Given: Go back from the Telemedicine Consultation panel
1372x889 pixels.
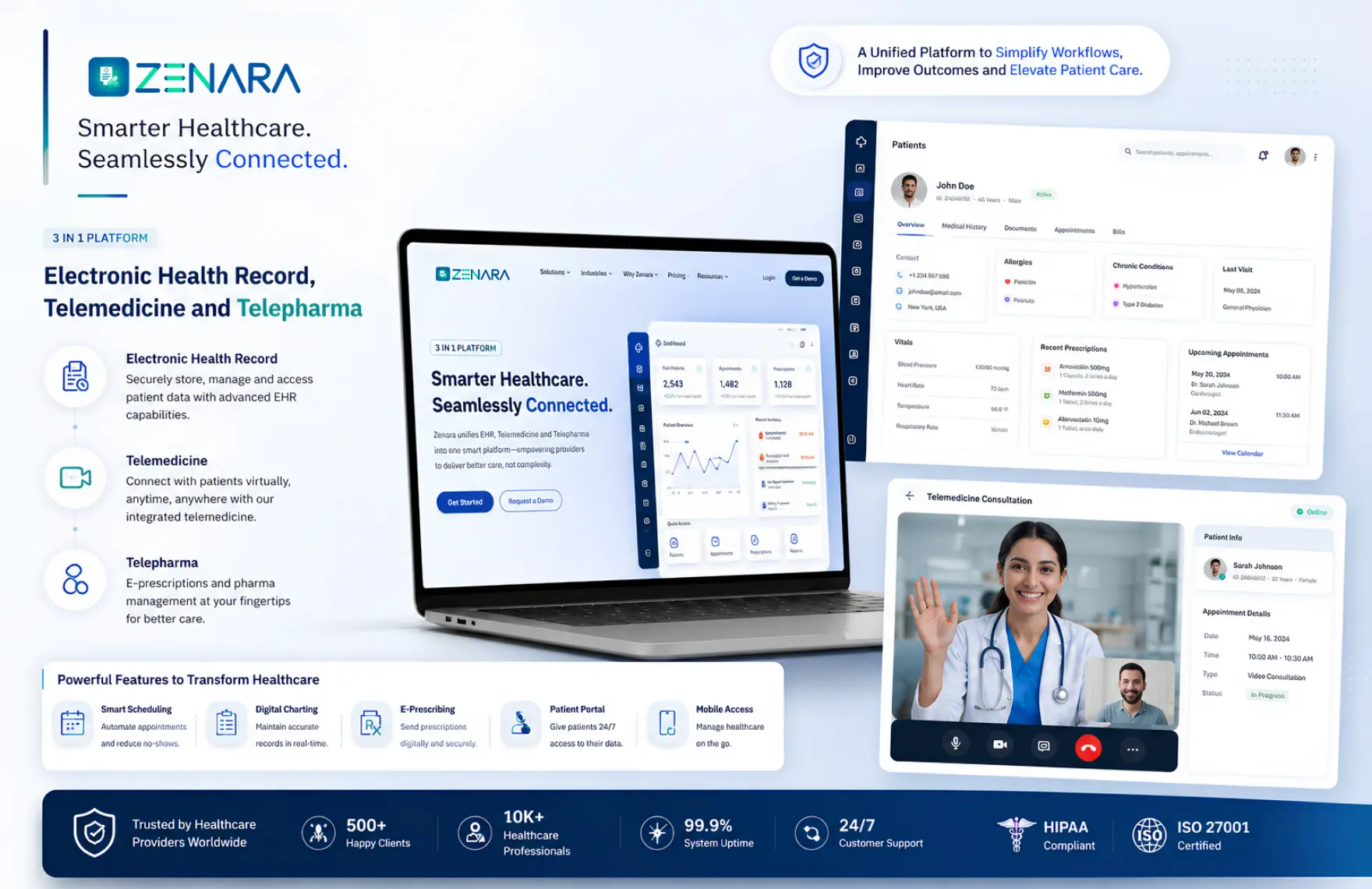Looking at the screenshot, I should click(x=910, y=496).
